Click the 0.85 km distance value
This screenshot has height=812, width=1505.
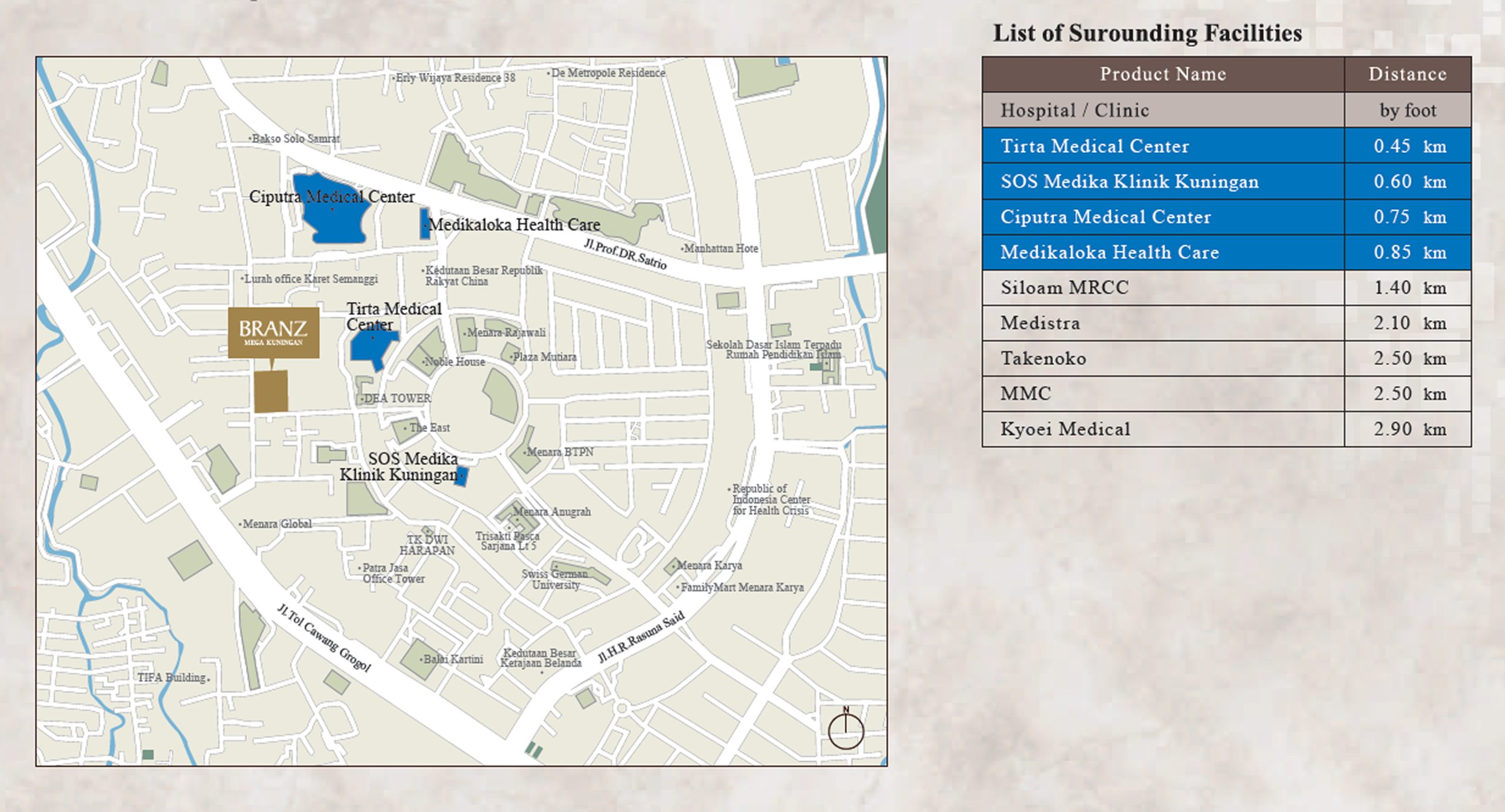click(1410, 252)
